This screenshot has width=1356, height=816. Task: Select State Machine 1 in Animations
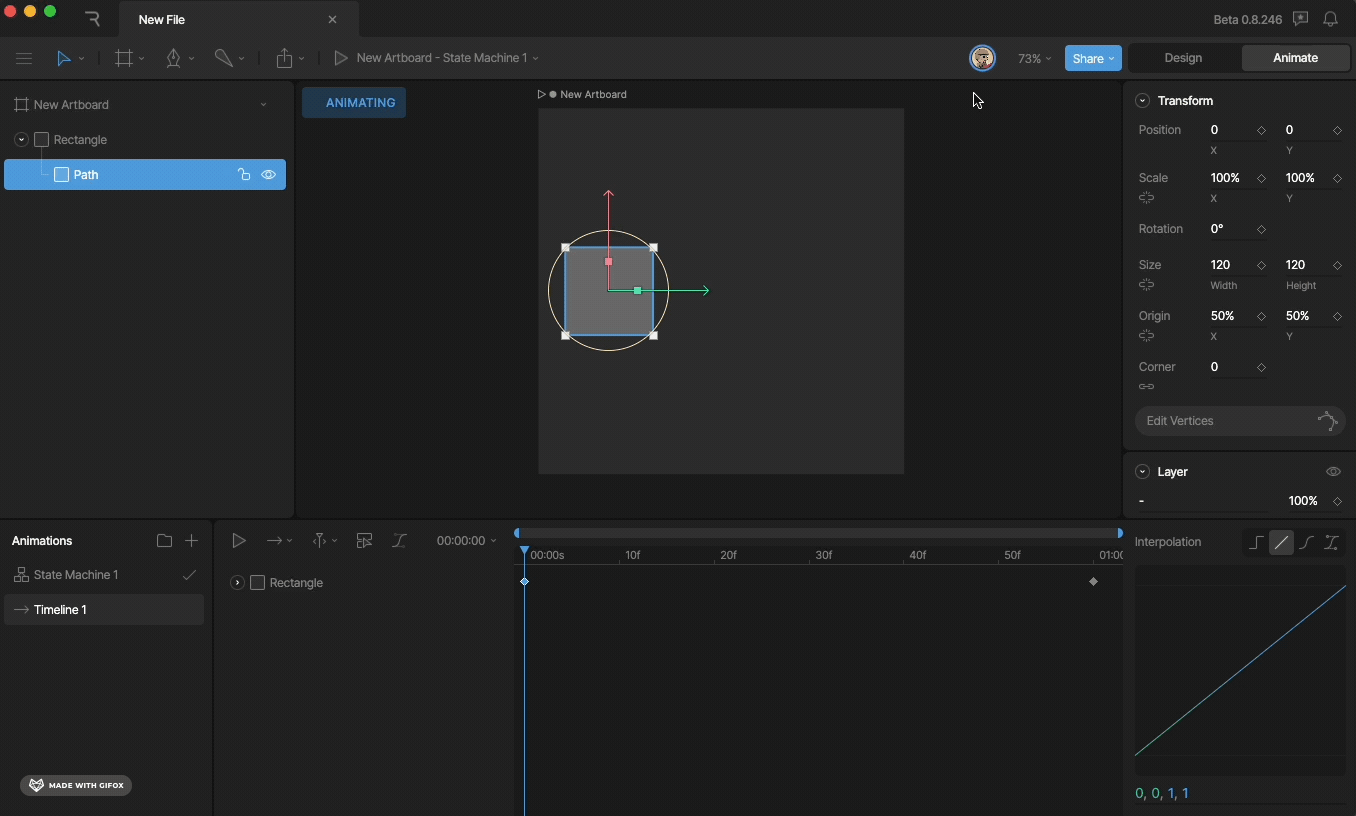(76, 575)
